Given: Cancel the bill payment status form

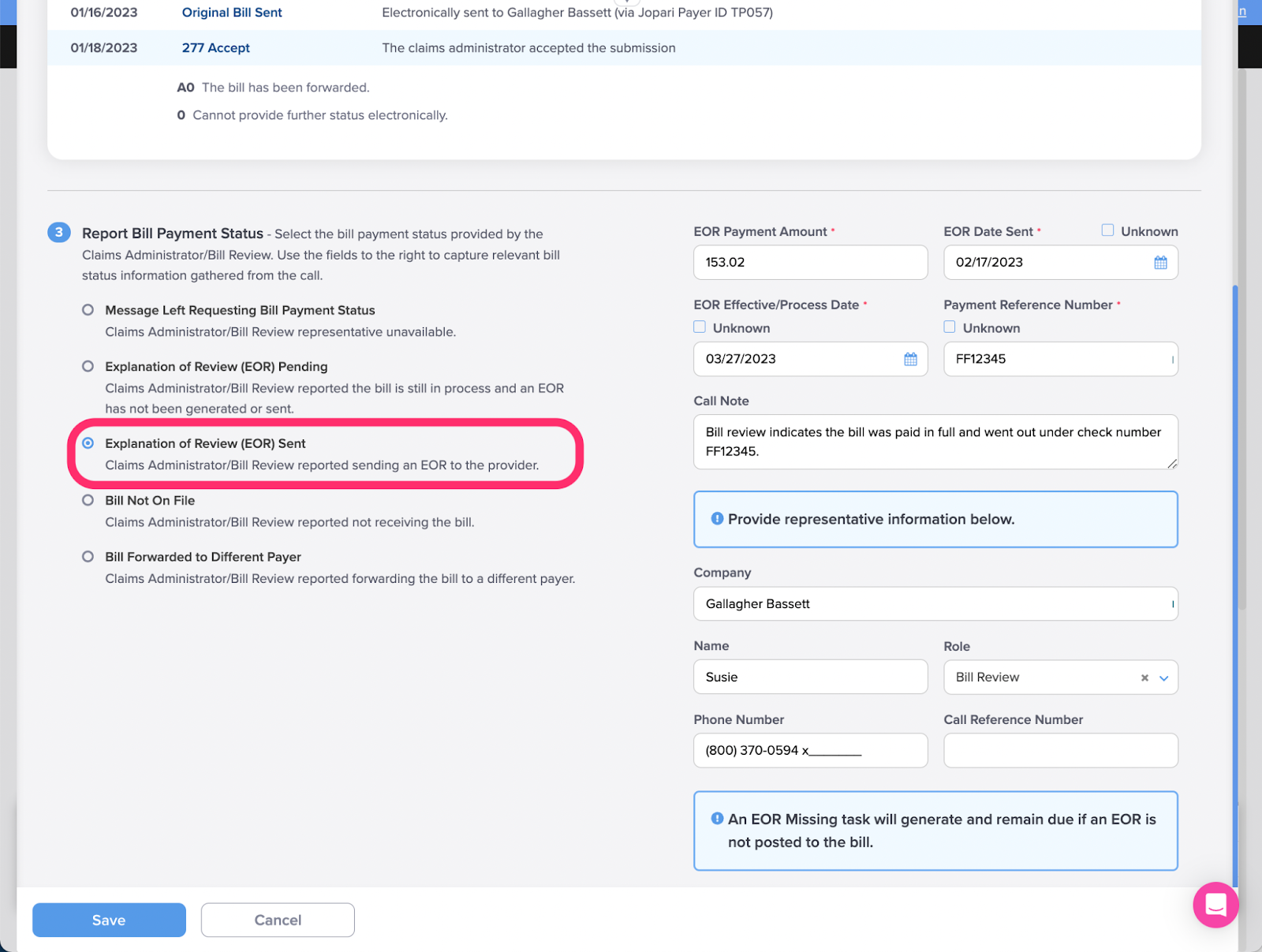Looking at the screenshot, I should coord(278,920).
